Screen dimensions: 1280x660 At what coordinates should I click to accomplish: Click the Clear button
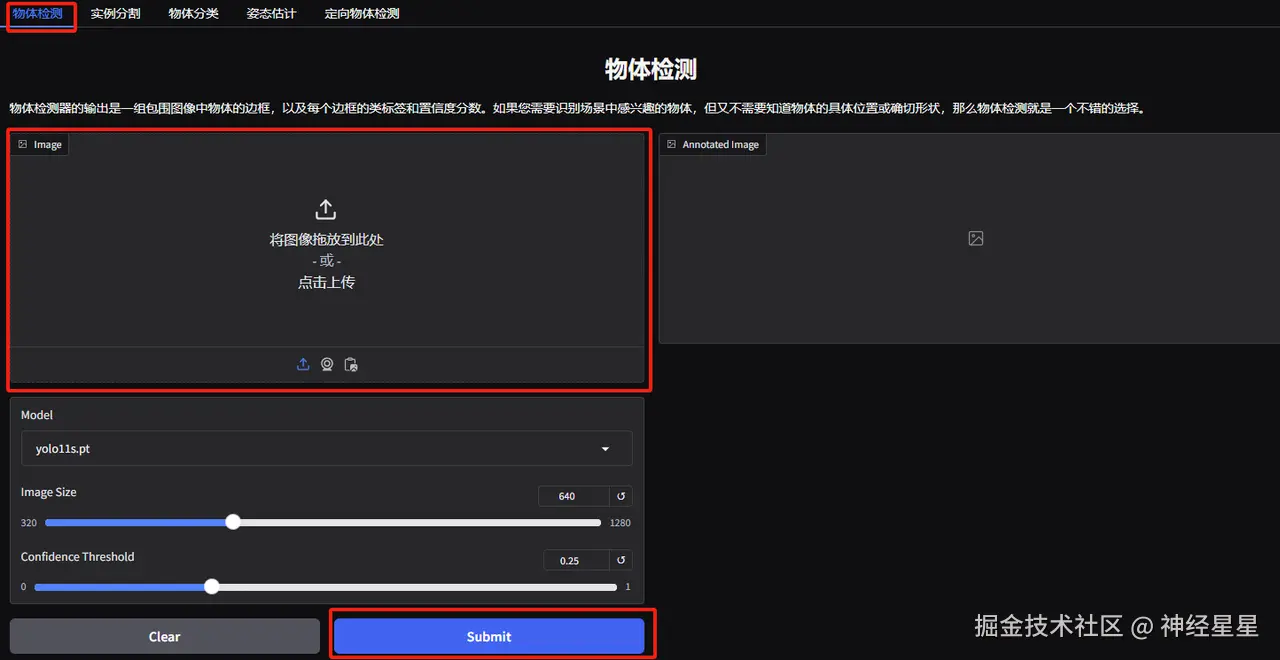click(164, 636)
